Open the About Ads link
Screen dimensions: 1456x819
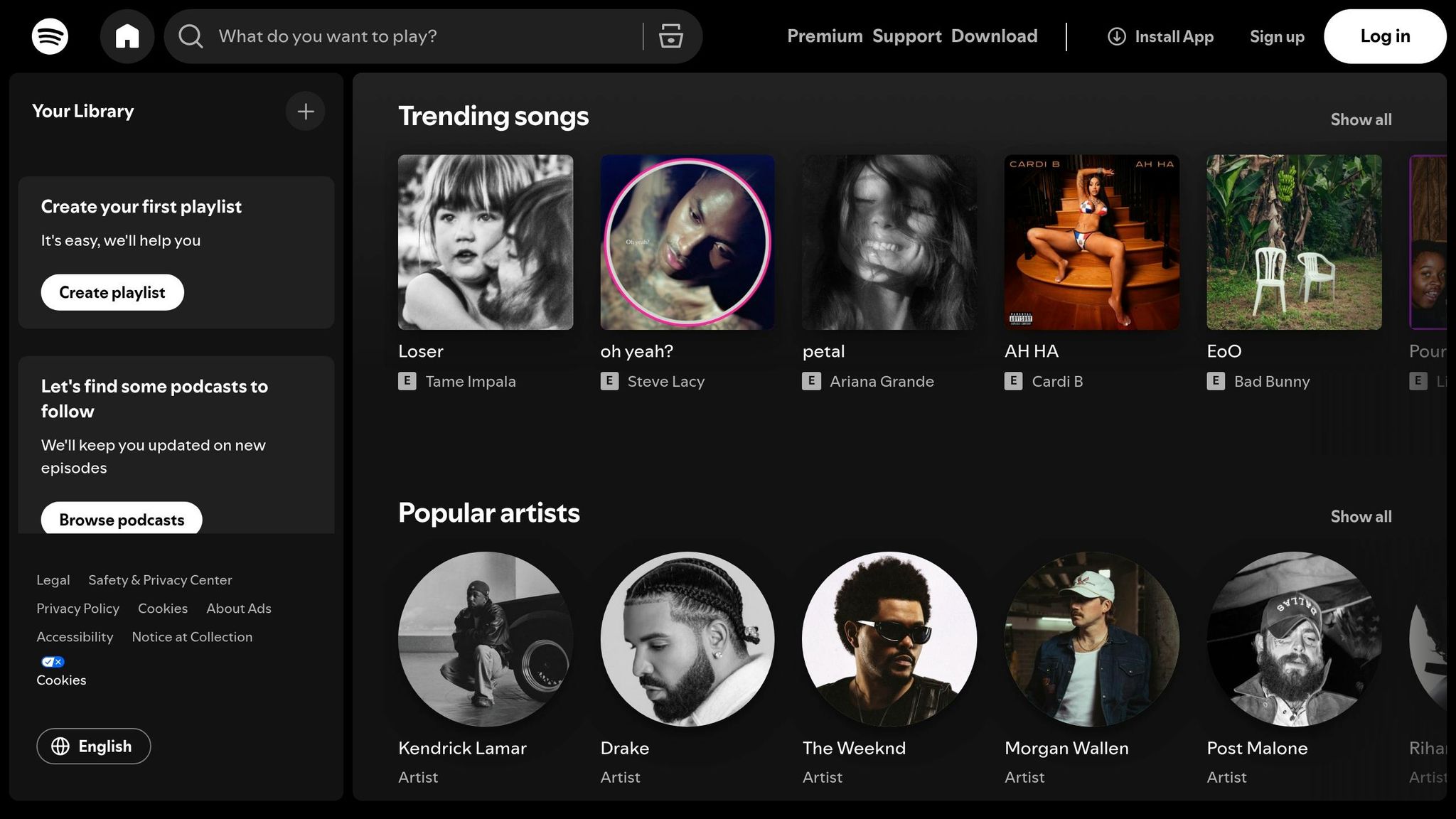pos(239,609)
